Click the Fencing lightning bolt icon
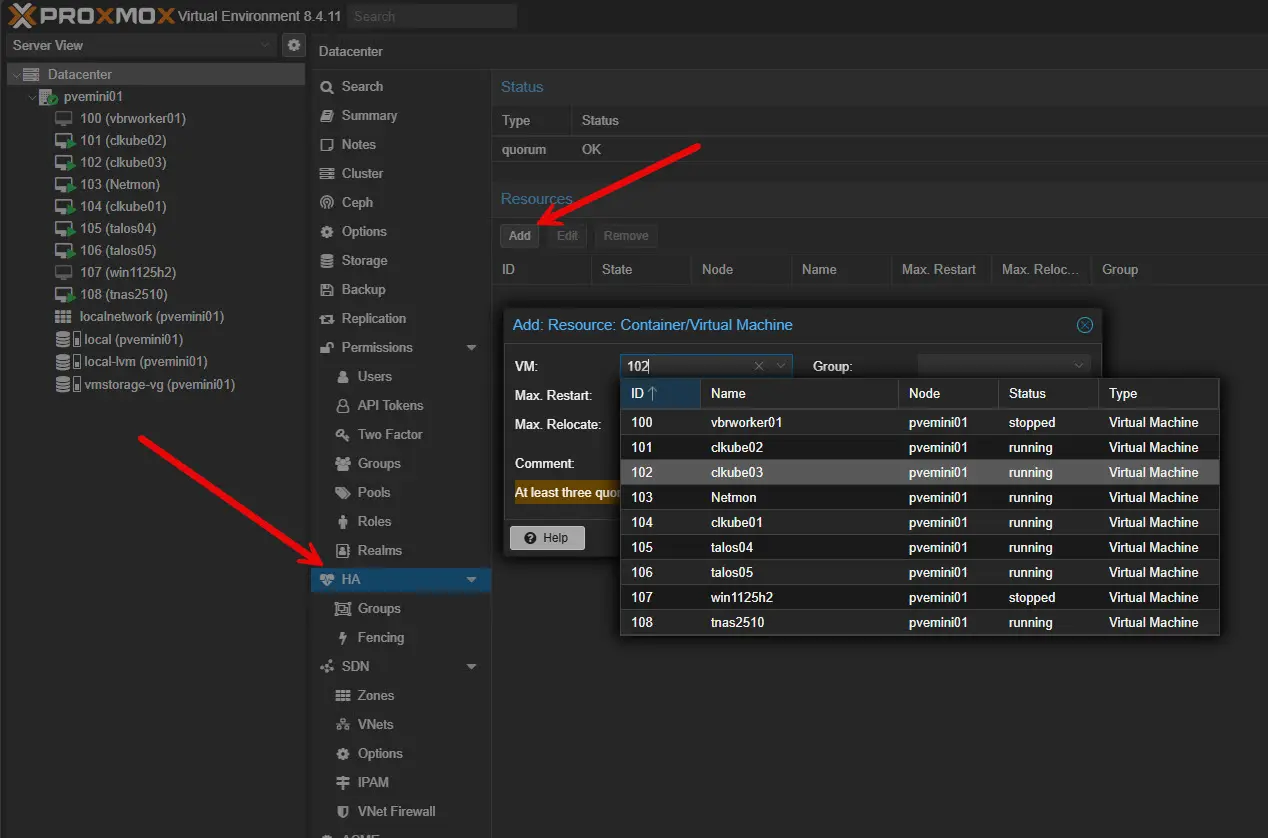 [x=342, y=638]
